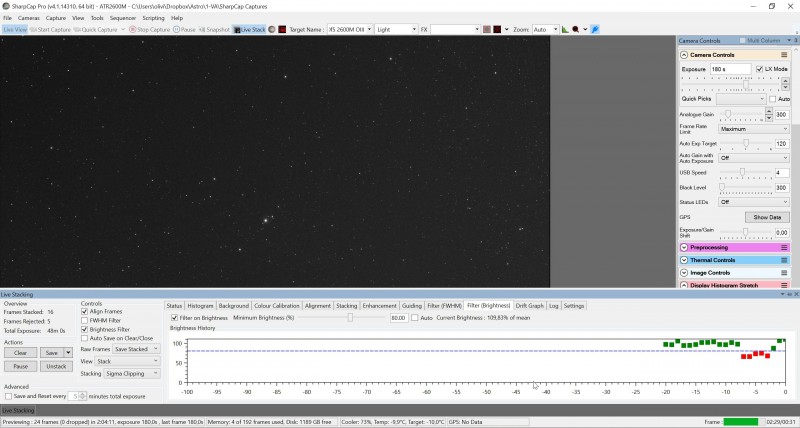Click the dark red square toolbar icon
This screenshot has height=428, width=800.
coord(497,30)
